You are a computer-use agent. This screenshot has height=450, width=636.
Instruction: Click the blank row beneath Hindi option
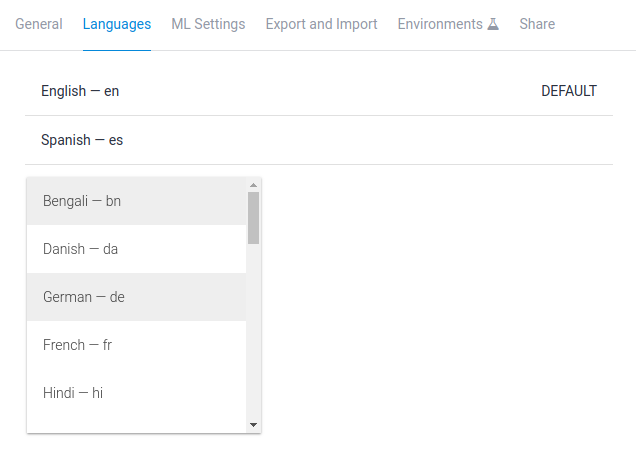click(x=136, y=425)
